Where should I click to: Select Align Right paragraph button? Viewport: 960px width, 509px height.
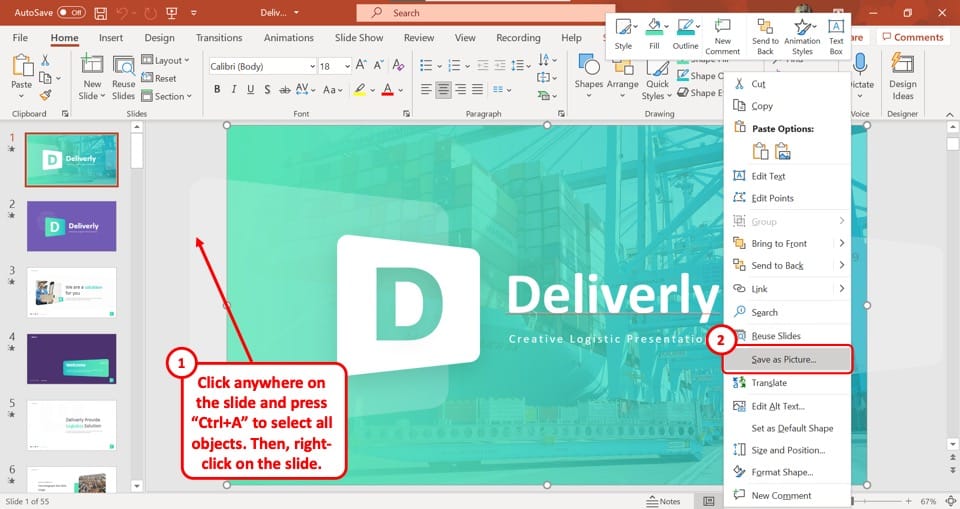(x=460, y=89)
